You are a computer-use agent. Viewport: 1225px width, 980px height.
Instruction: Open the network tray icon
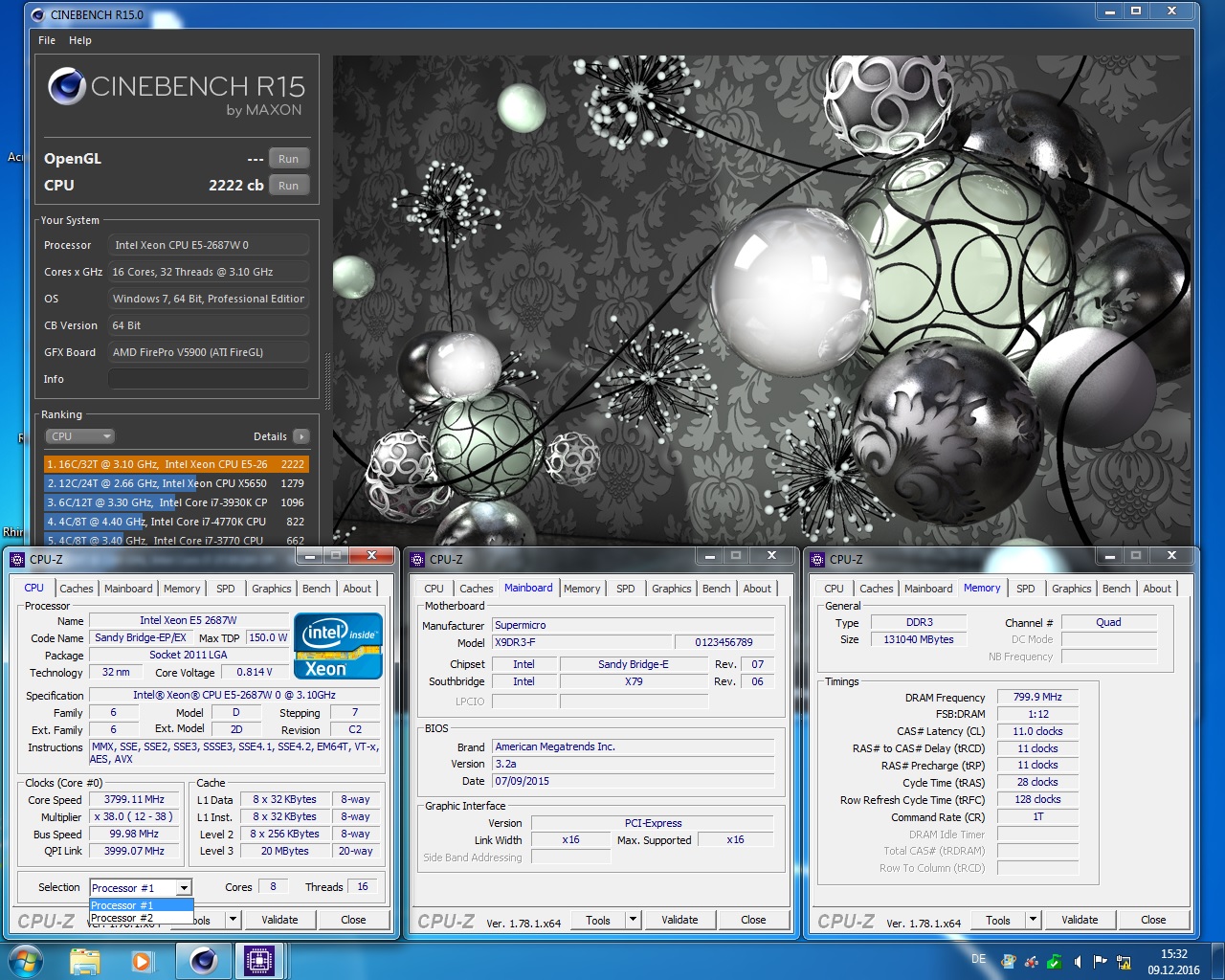[x=1124, y=962]
